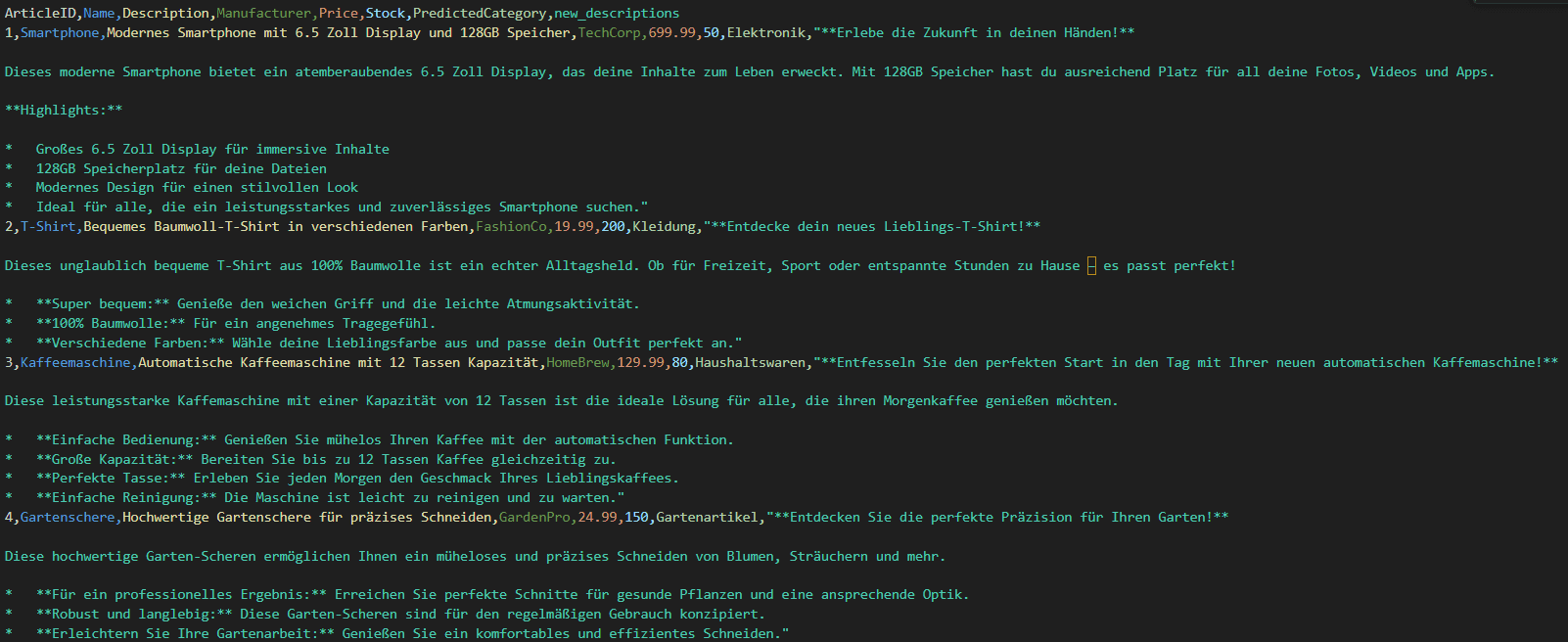Click the highlighted character before 'es passt perfekt!'
This screenshot has height=642, width=1568.
tap(1091, 266)
